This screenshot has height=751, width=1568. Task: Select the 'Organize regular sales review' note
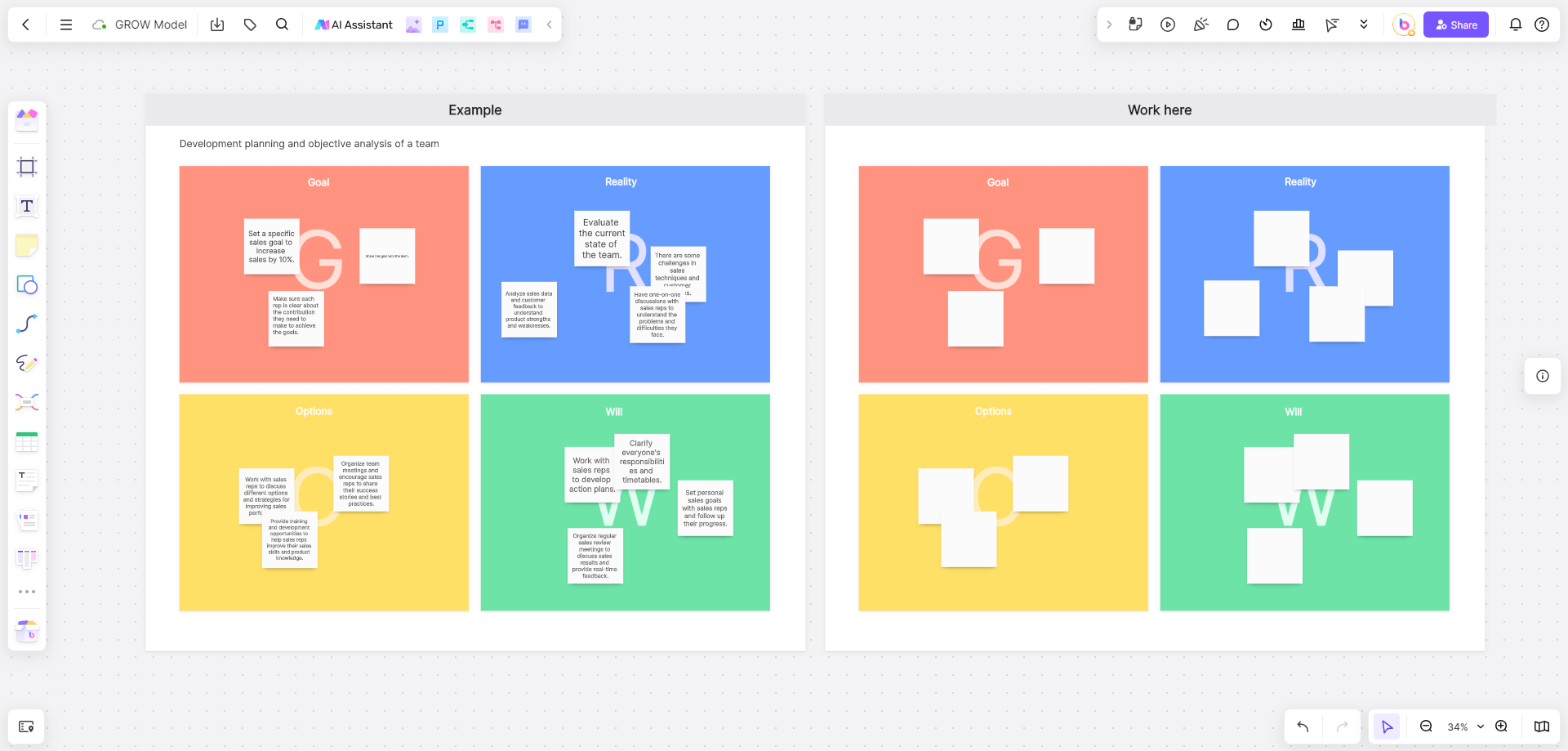click(595, 556)
